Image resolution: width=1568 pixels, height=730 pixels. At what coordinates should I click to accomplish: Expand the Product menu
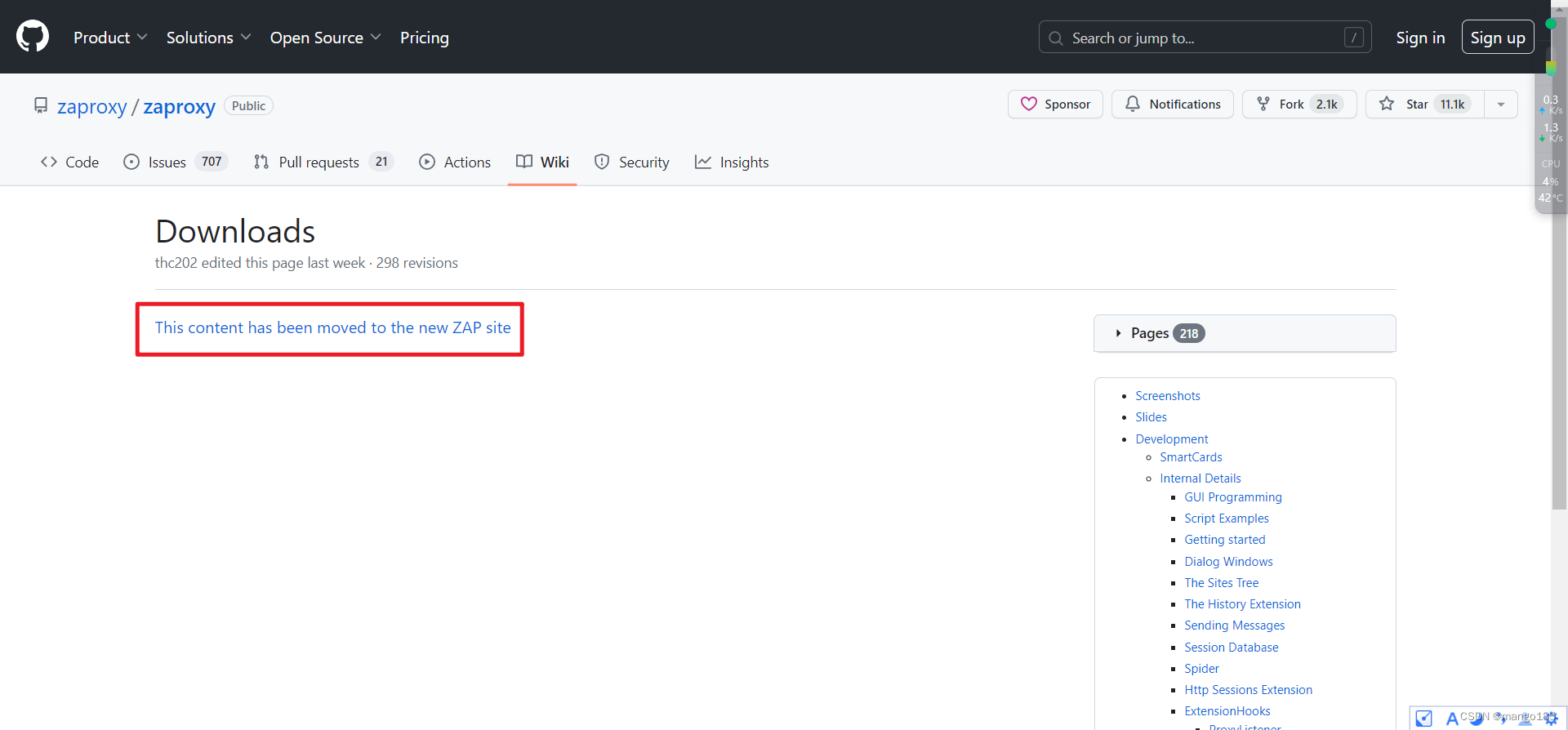click(x=110, y=38)
